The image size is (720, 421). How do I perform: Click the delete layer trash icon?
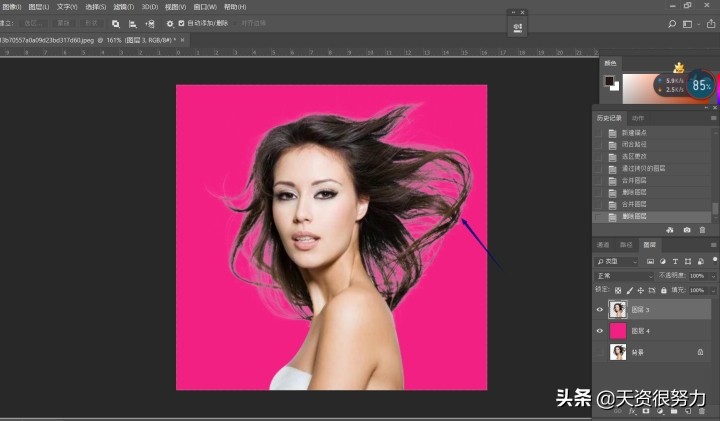coord(702,411)
